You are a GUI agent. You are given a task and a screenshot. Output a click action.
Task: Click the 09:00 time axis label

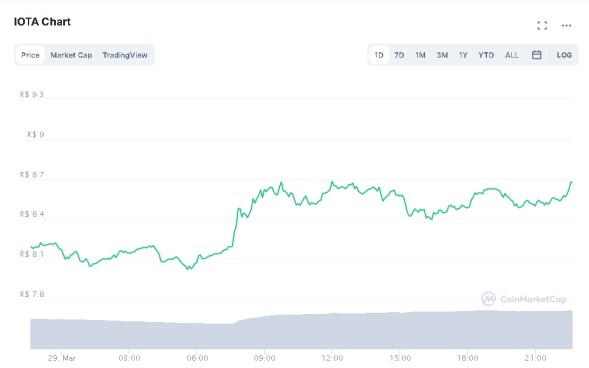pos(264,358)
